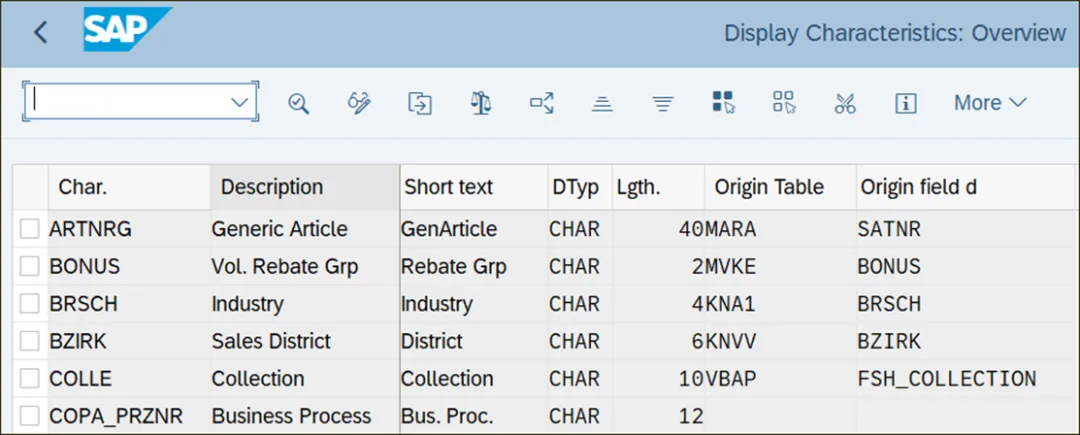Select the BRSCH row checkbox
1080x435 pixels.
coord(30,304)
